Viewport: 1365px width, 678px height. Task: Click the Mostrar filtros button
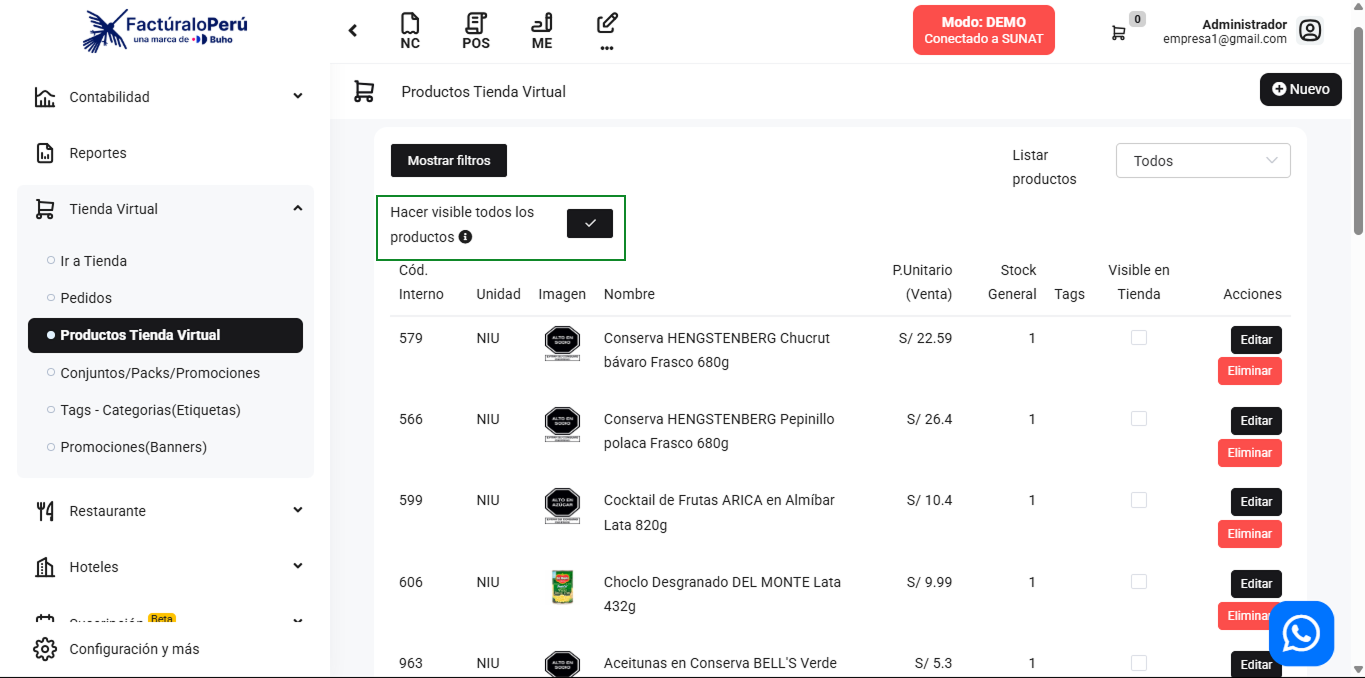449,161
